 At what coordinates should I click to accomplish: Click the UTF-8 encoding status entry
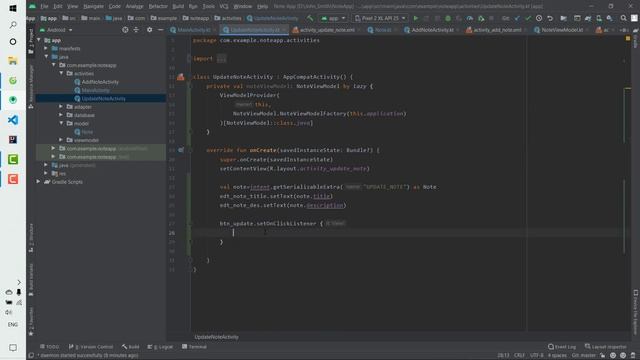point(536,355)
